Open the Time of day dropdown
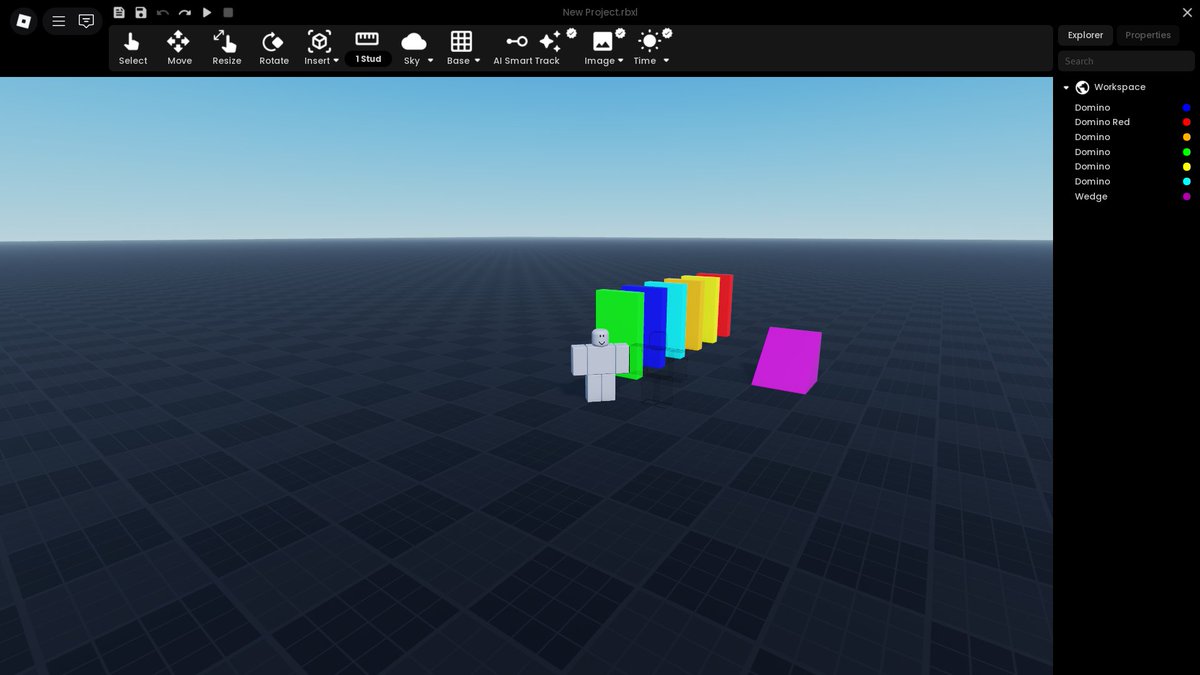This screenshot has width=1200, height=675. [x=651, y=48]
